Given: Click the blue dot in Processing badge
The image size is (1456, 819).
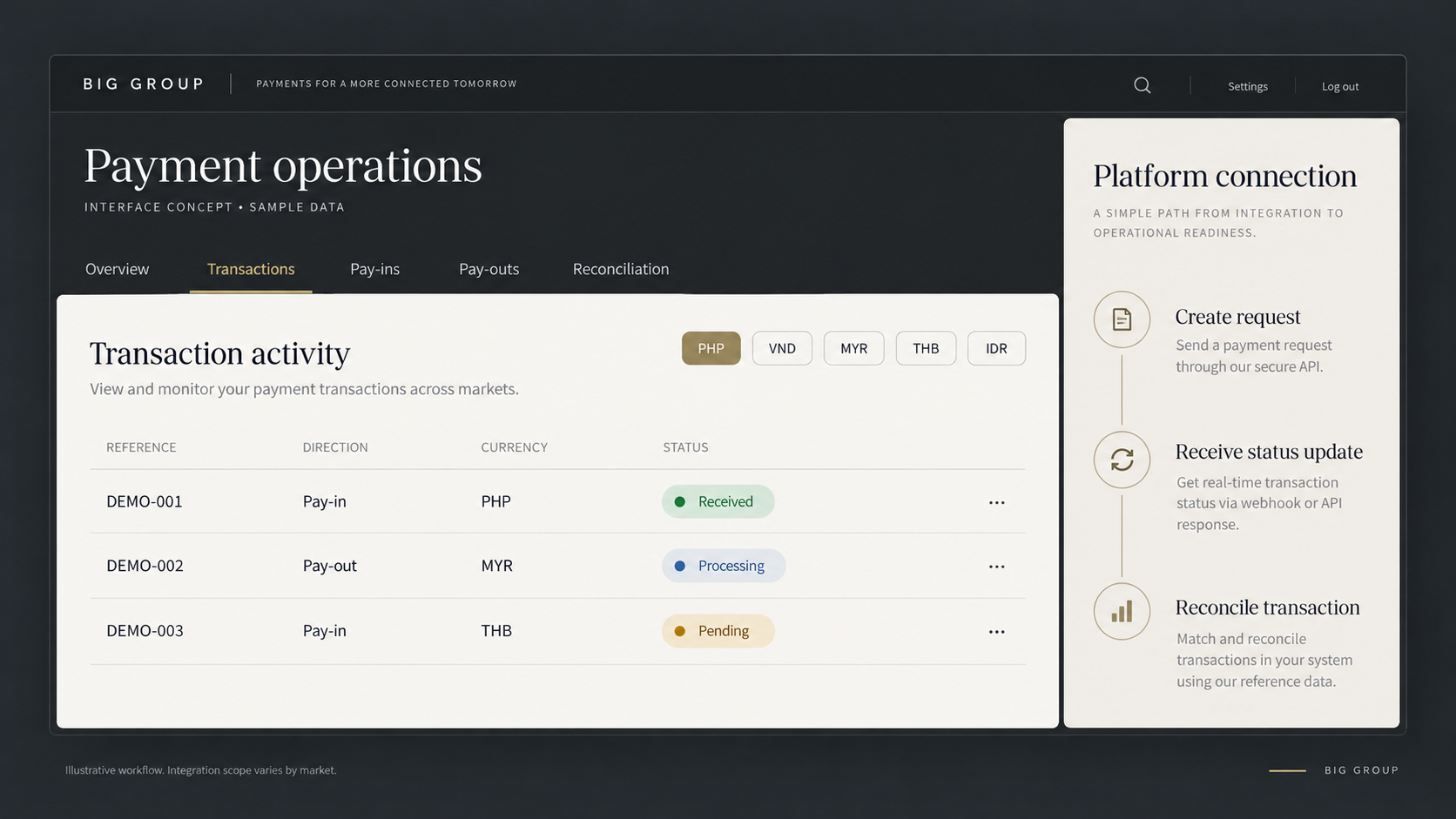Looking at the screenshot, I should pyautogui.click(x=680, y=566).
